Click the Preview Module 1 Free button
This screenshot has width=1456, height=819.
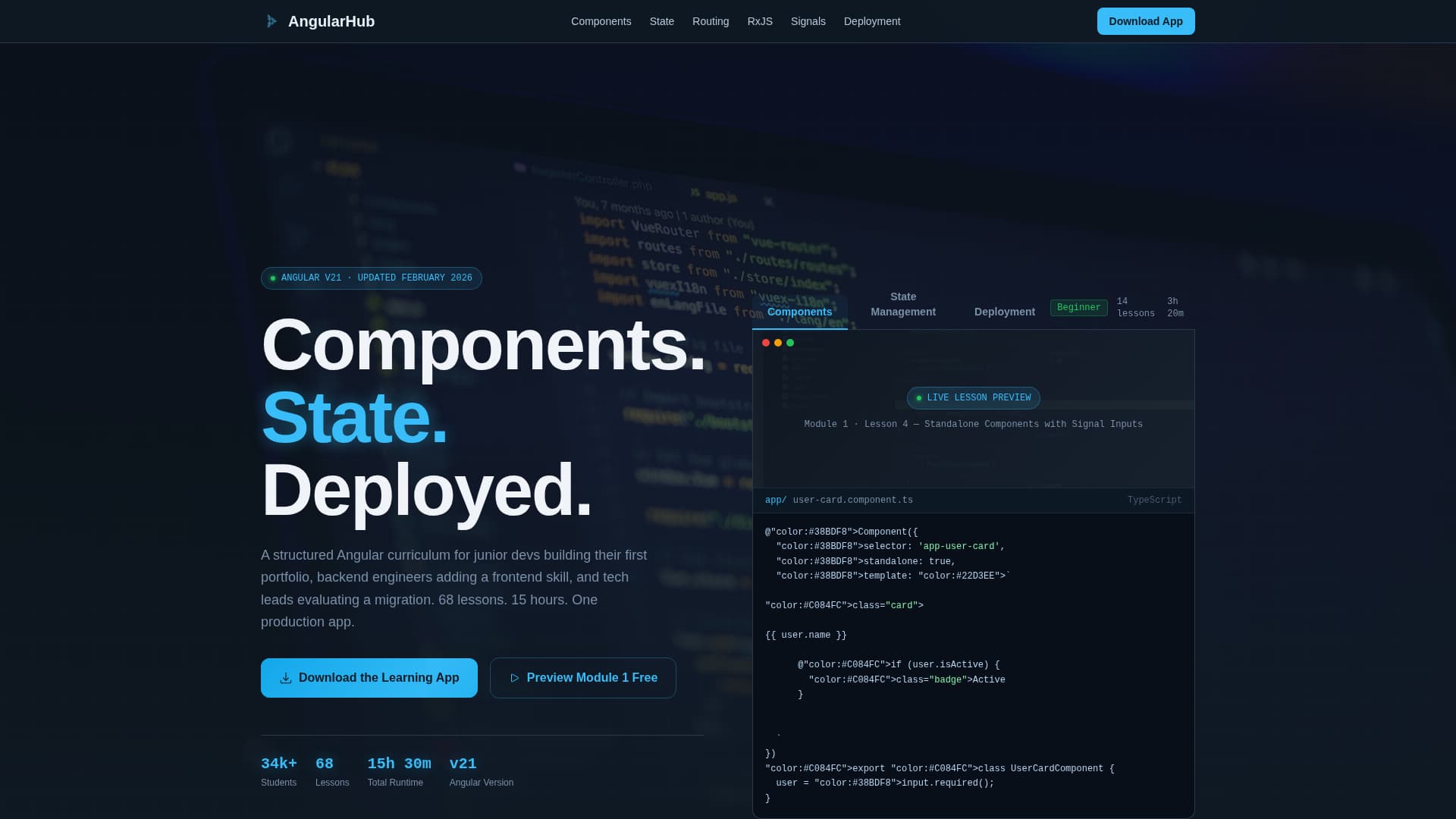click(x=582, y=677)
